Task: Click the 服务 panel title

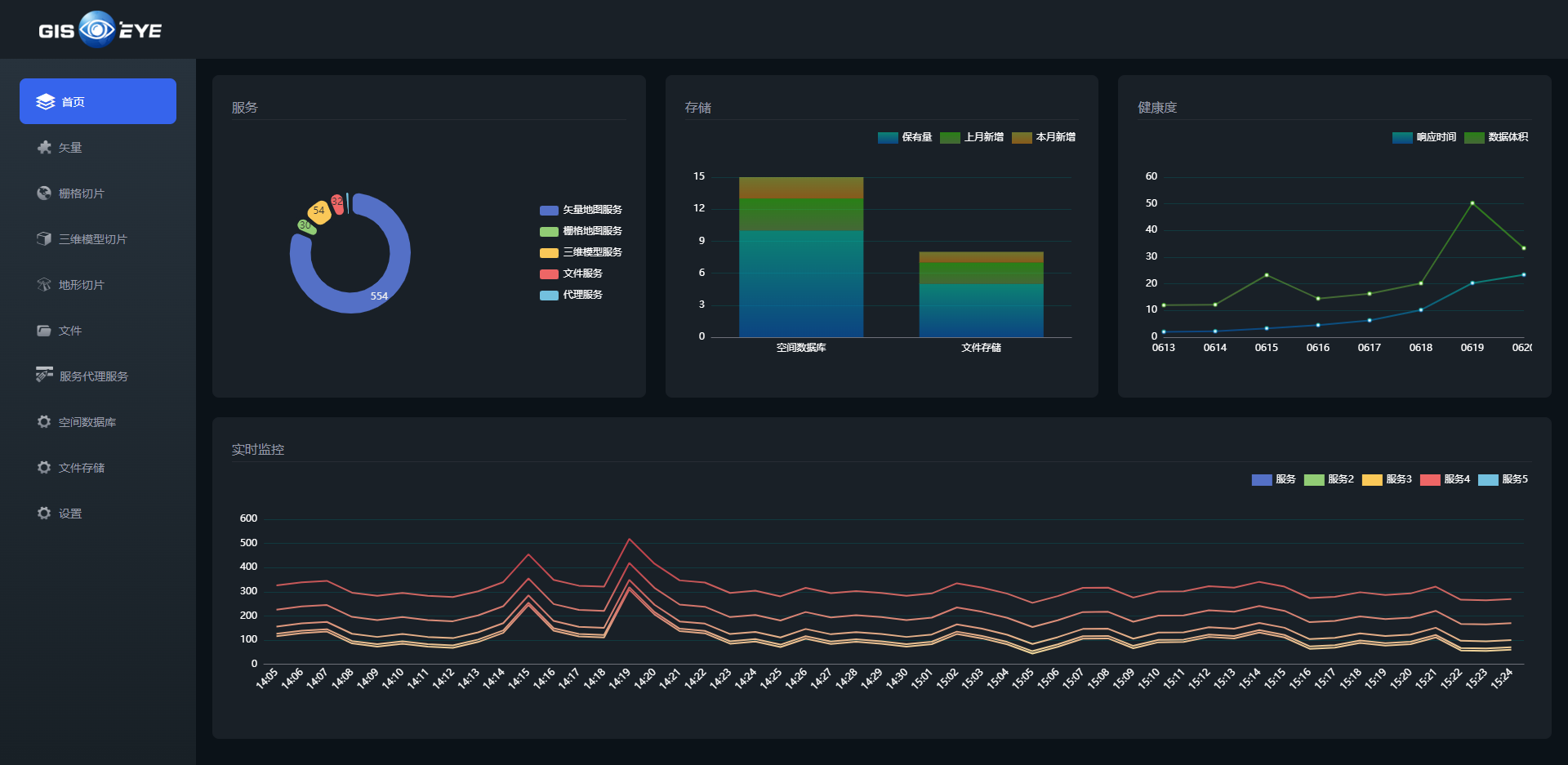Action: click(x=245, y=108)
